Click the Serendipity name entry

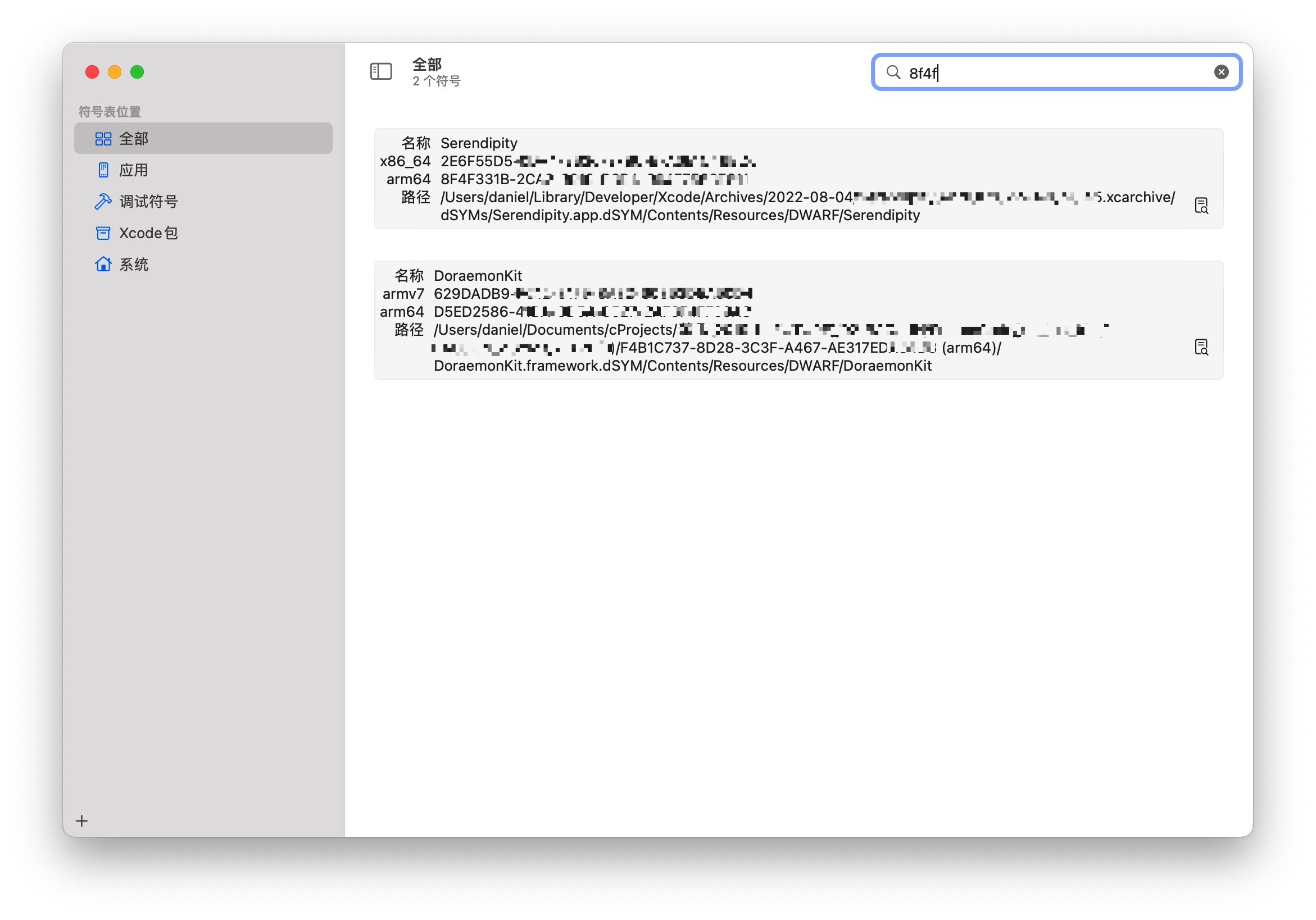point(479,143)
